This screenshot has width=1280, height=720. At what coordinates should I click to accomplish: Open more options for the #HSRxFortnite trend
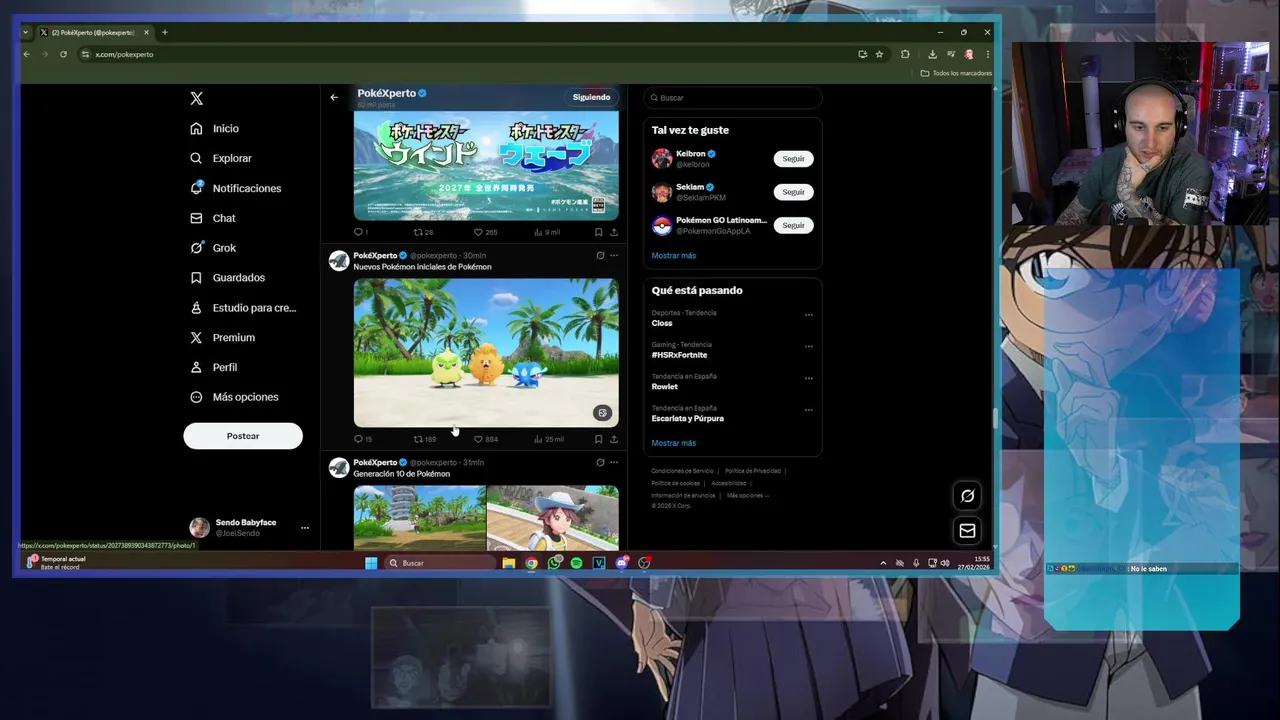tap(809, 347)
